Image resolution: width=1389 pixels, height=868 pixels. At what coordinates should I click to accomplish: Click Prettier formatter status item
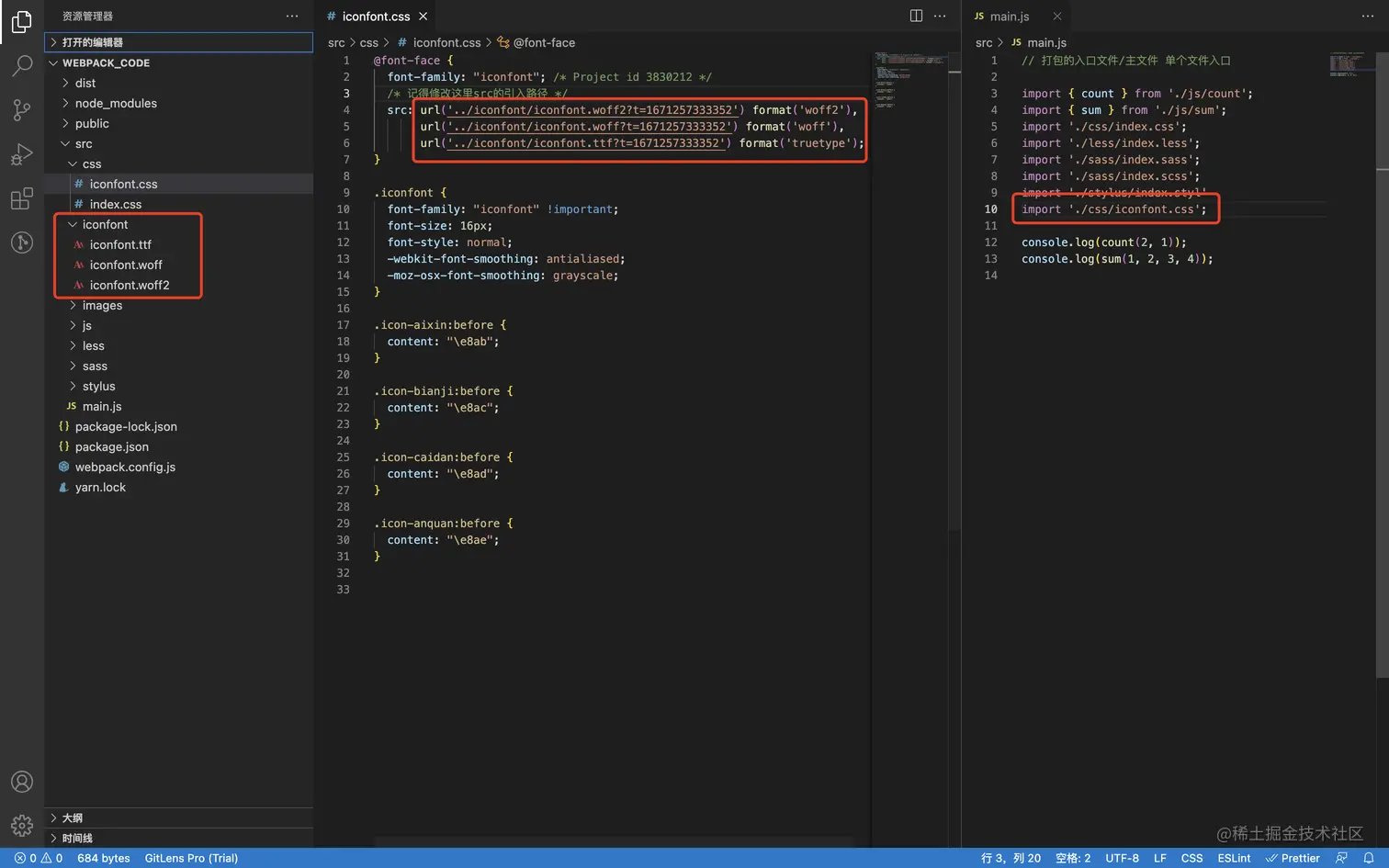tap(1293, 858)
